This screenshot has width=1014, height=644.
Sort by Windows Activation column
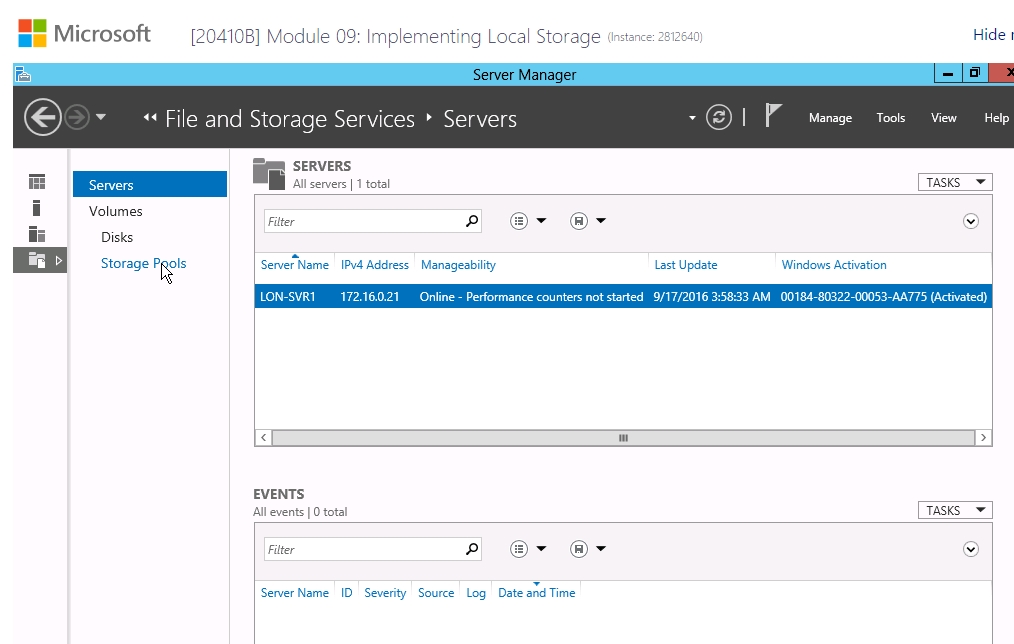[x=834, y=264]
